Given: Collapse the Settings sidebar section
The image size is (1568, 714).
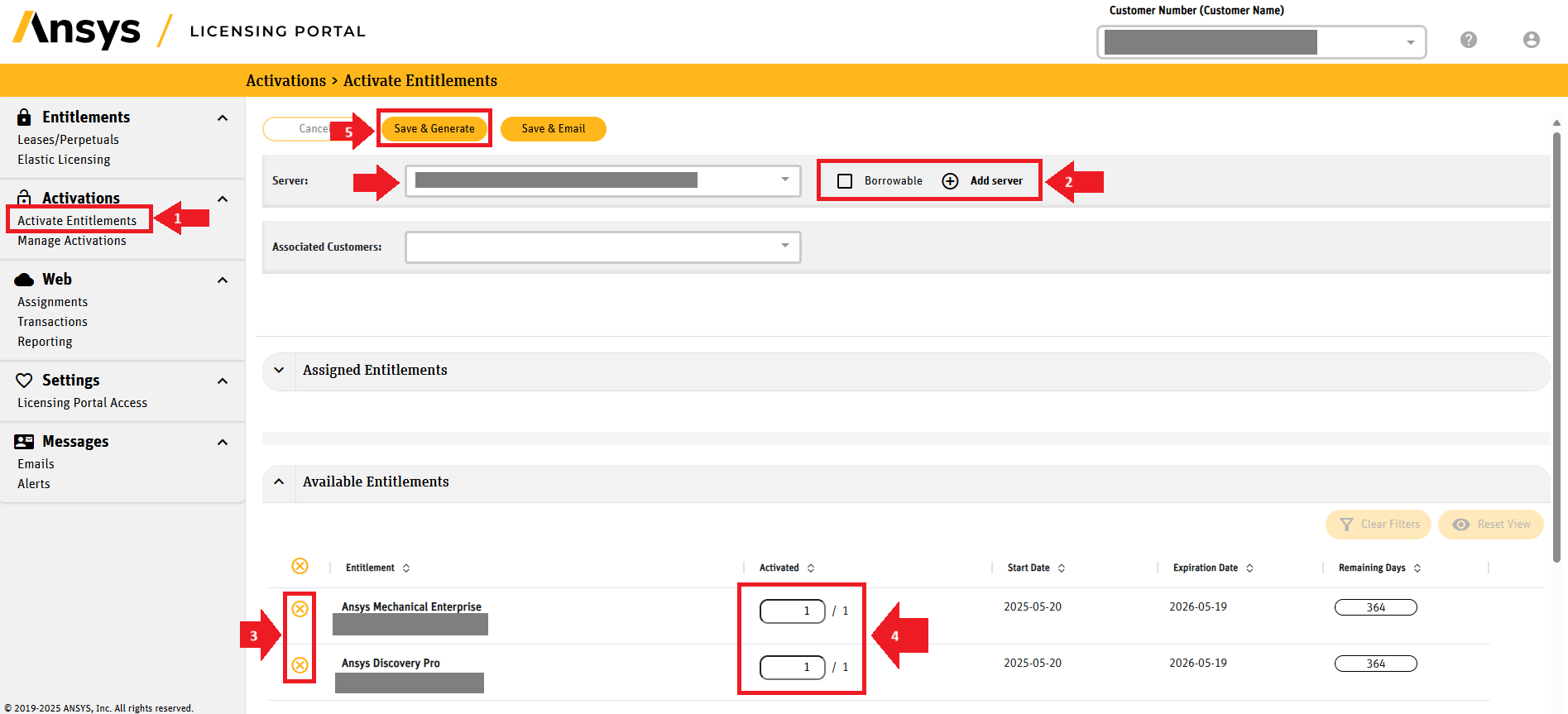Looking at the screenshot, I should [x=223, y=381].
